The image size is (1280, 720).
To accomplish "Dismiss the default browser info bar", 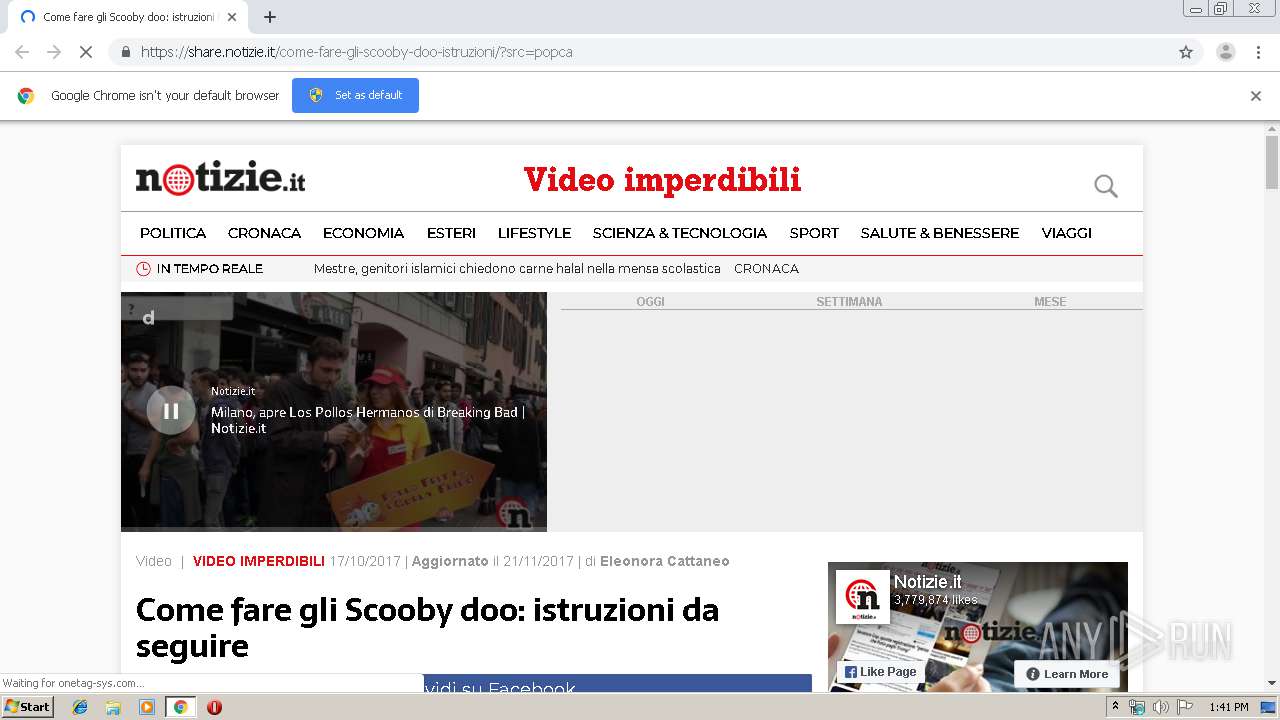I will 1256,96.
